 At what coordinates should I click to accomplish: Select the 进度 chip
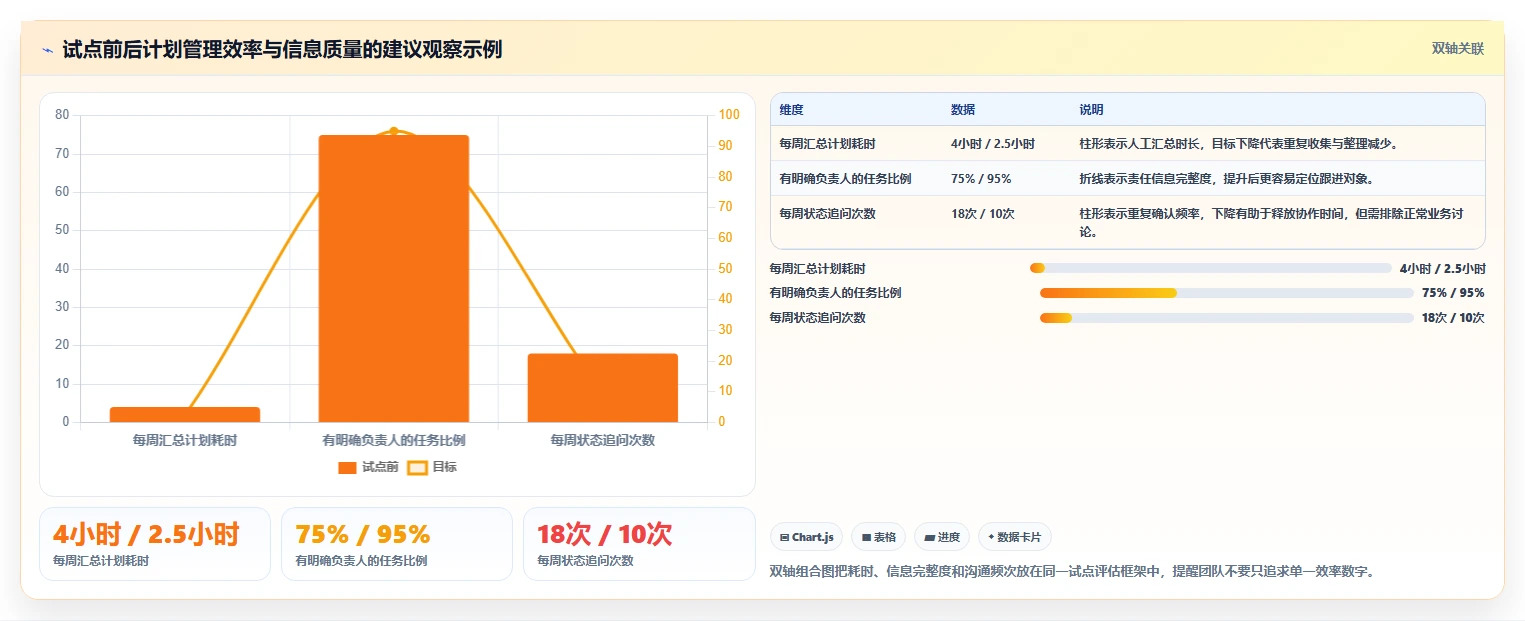point(942,537)
